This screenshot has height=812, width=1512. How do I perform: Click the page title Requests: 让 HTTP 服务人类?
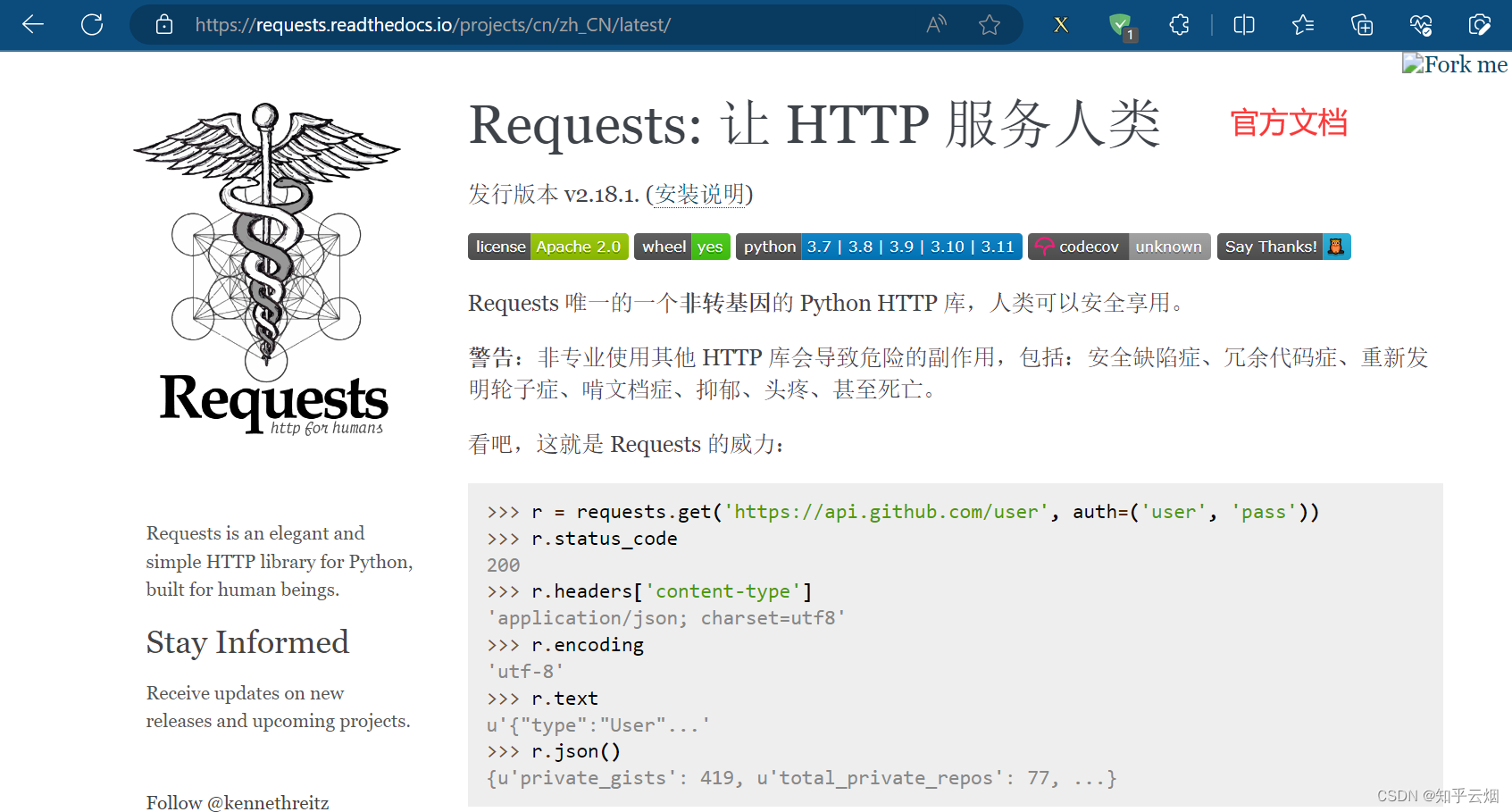tap(814, 124)
